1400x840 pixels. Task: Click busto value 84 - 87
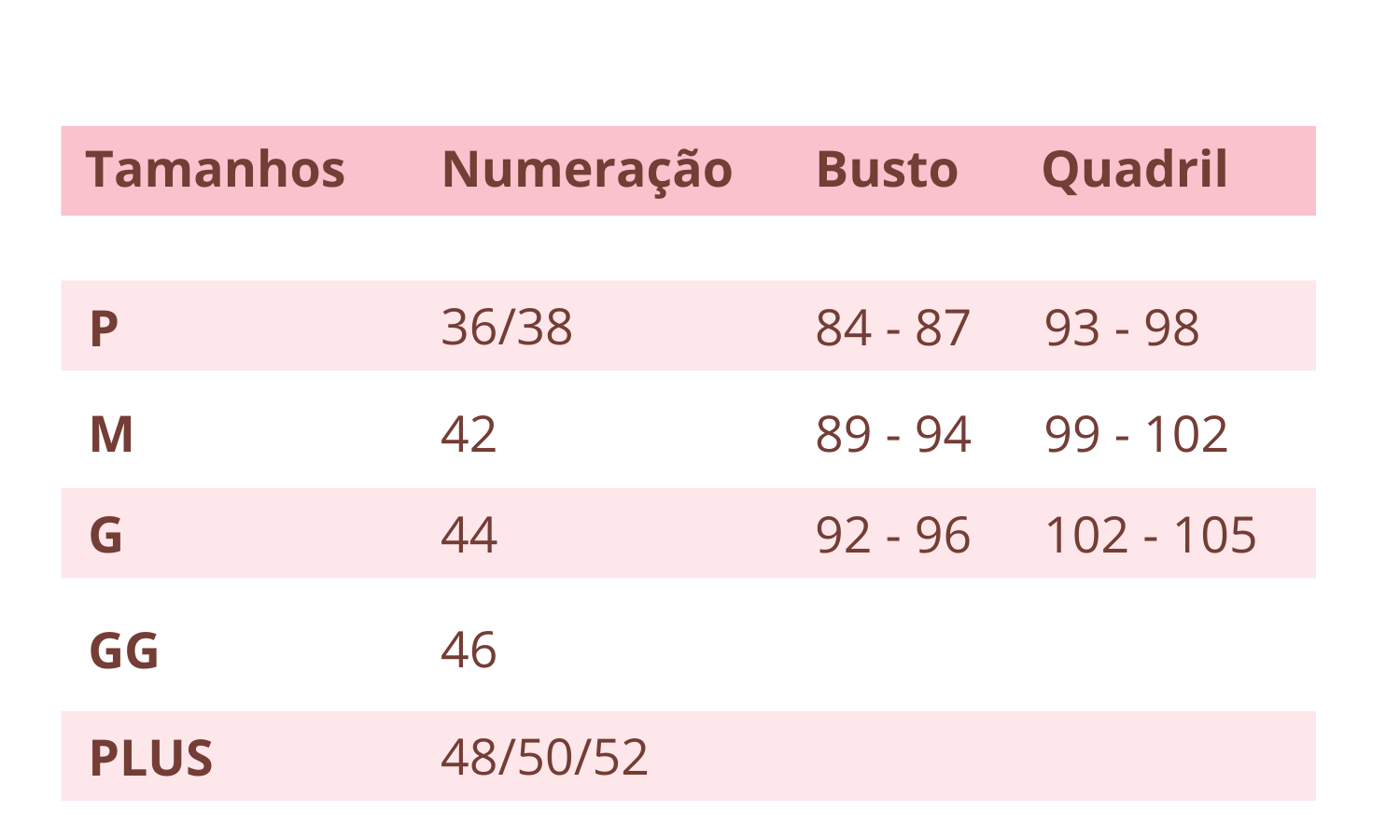point(893,329)
